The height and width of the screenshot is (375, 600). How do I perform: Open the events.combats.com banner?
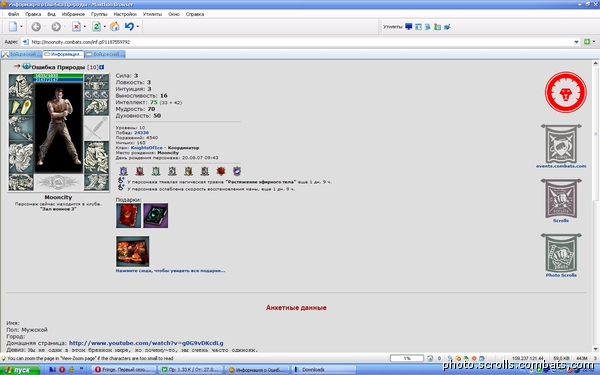tap(561, 146)
